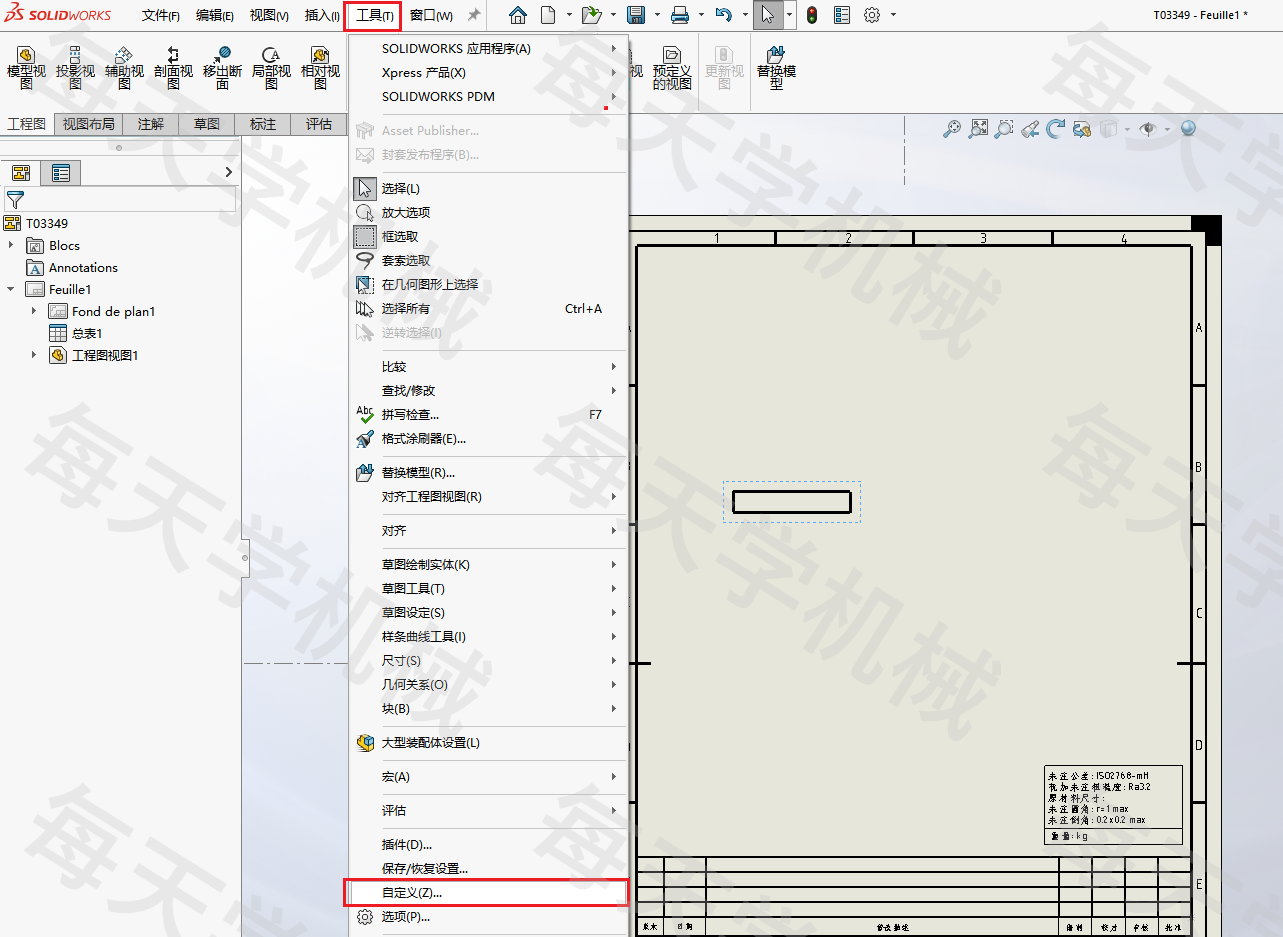The width and height of the screenshot is (1283, 937).
Task: Click the Rotate view icon
Action: coord(1056,129)
